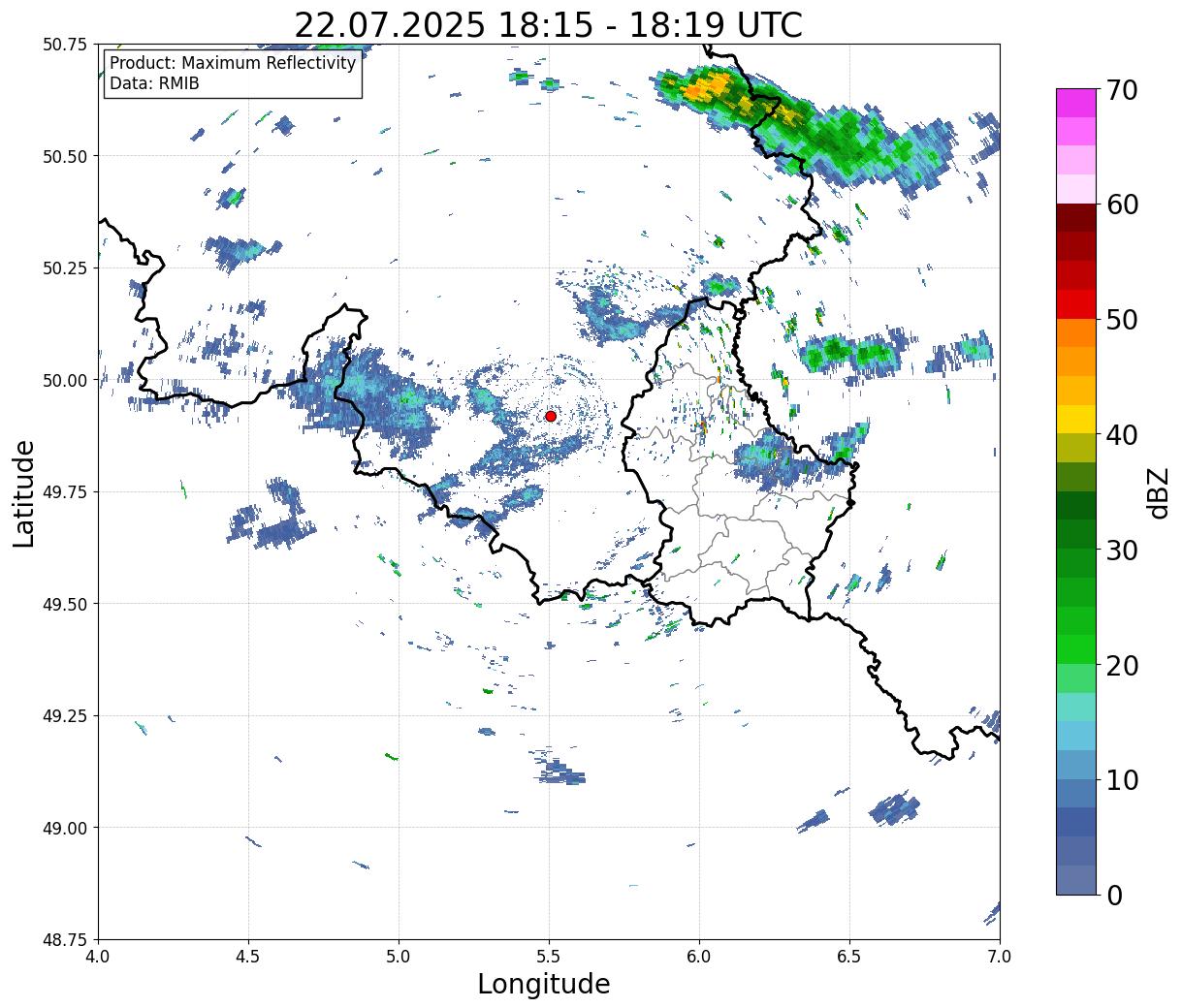
Task: Click the dark red colorbar segment below 60
Action: point(1076,218)
